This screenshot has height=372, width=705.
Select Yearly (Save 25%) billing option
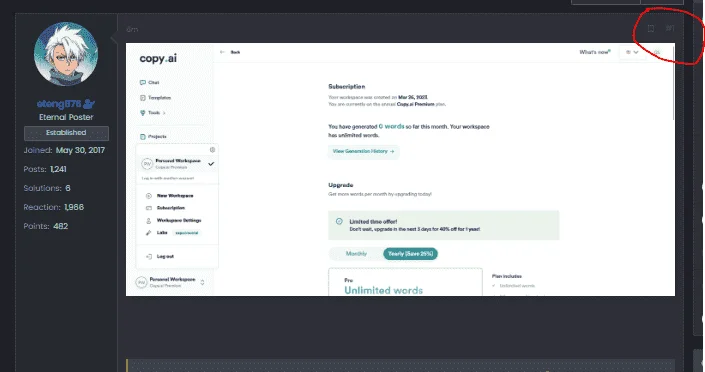(411, 254)
